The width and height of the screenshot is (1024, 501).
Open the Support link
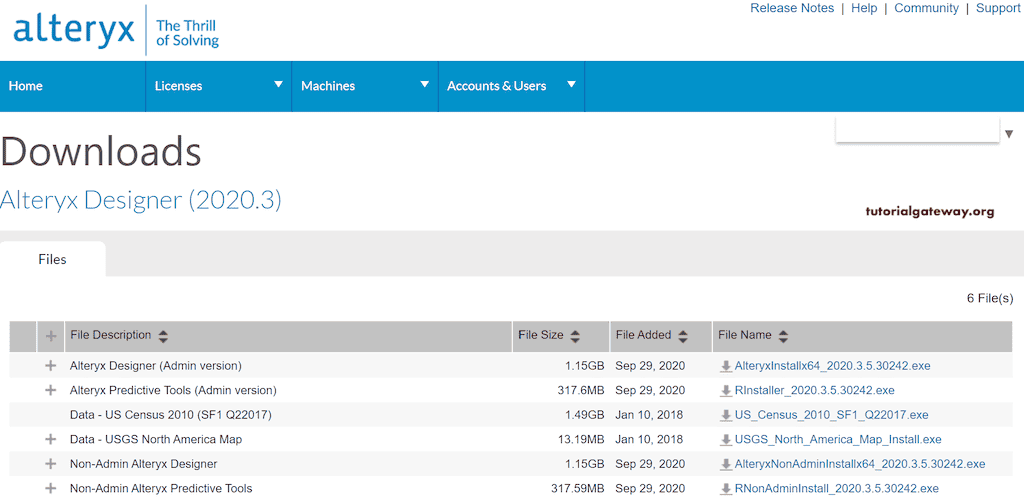[x=998, y=8]
